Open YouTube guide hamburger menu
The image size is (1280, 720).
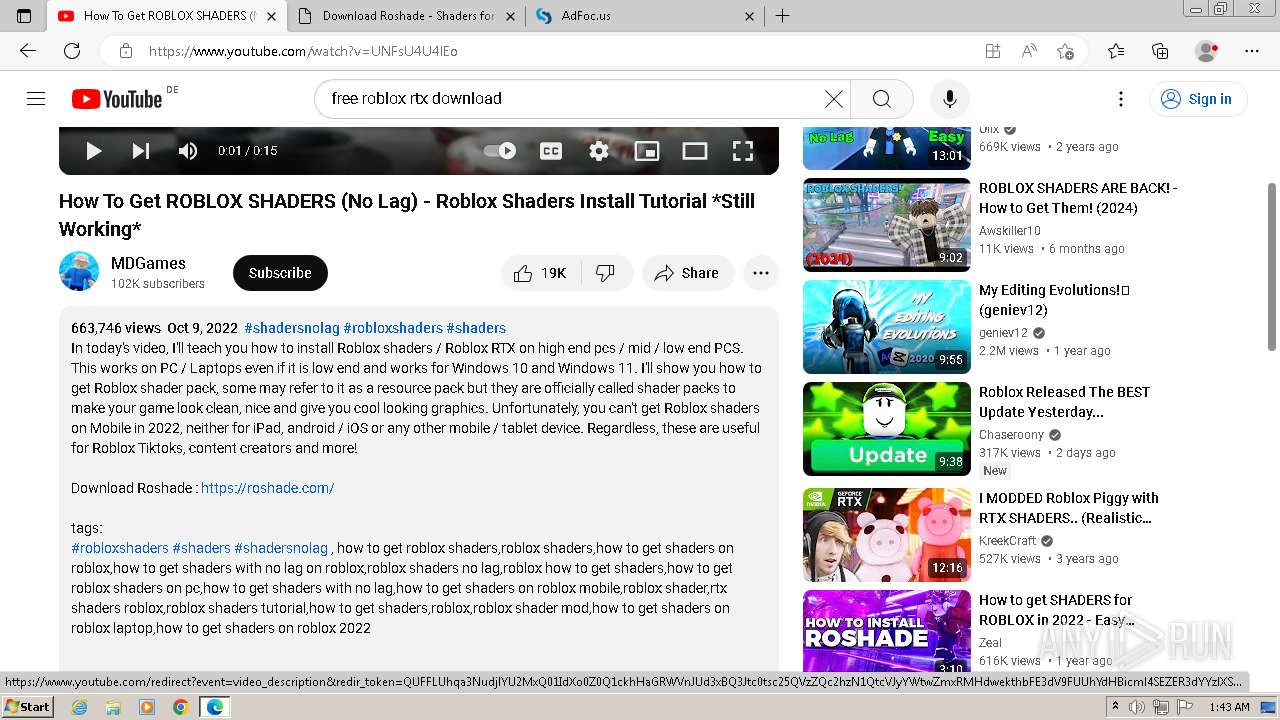(x=36, y=98)
